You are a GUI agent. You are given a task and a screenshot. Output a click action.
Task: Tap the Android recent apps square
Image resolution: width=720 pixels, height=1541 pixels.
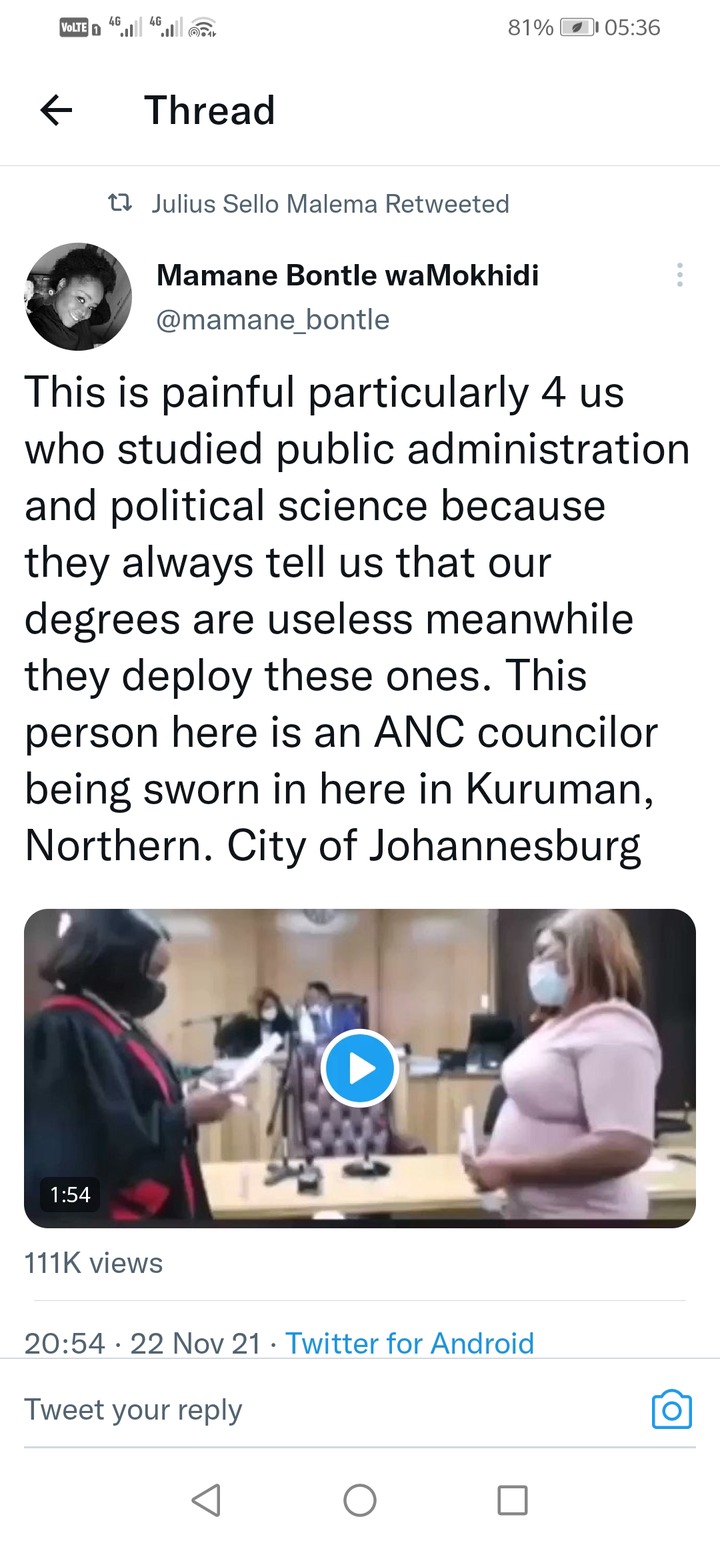click(513, 1500)
